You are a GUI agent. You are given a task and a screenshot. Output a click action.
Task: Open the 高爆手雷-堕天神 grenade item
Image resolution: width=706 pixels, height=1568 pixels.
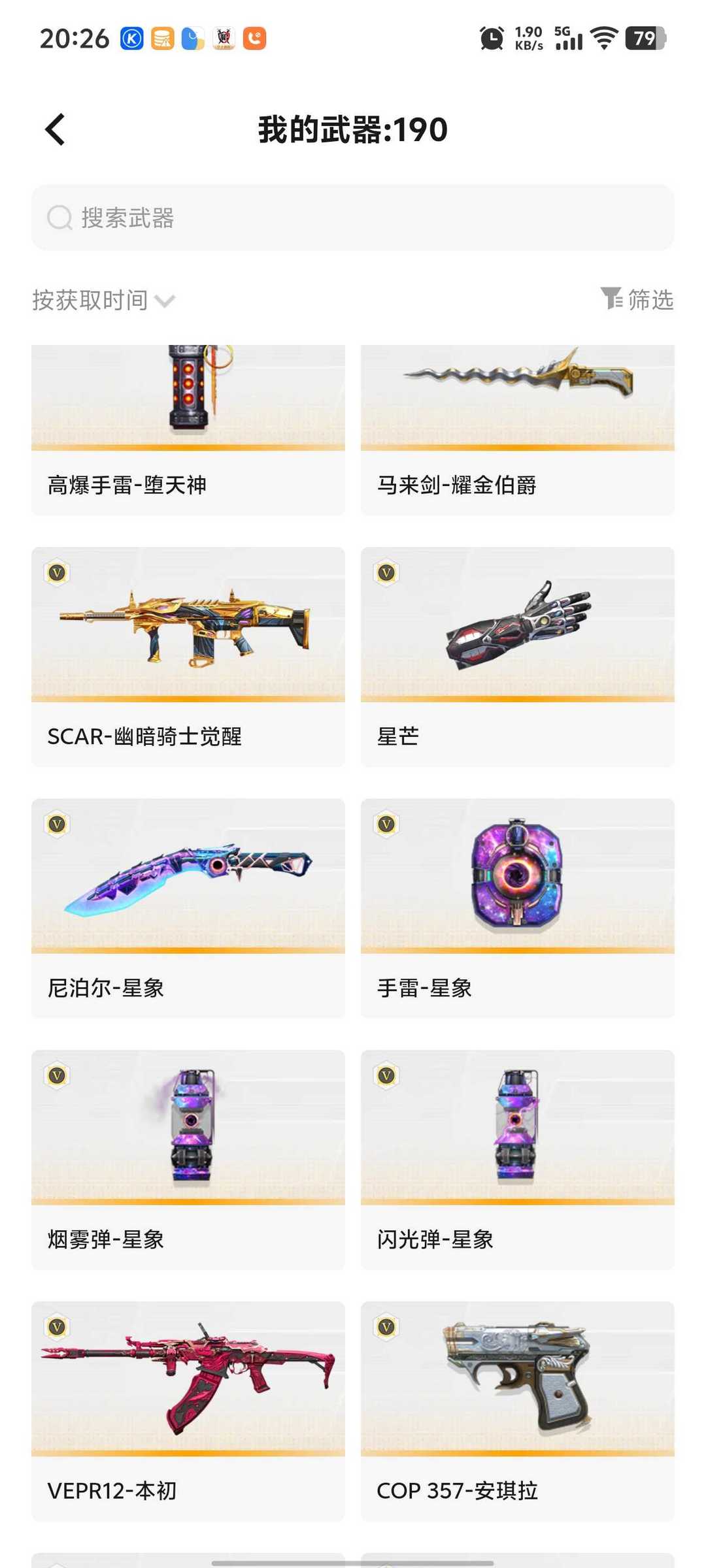[188, 430]
